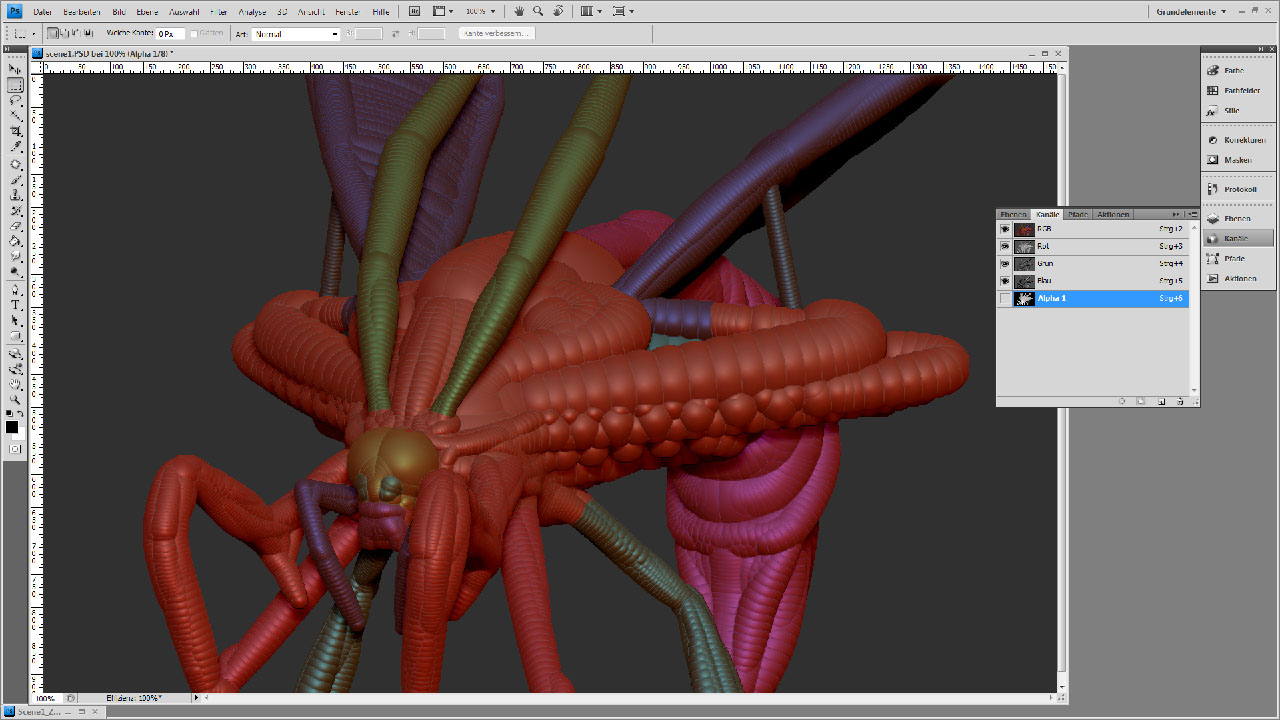Delete current channel with trash icon
Screen dimensions: 1280x720
1181,401
